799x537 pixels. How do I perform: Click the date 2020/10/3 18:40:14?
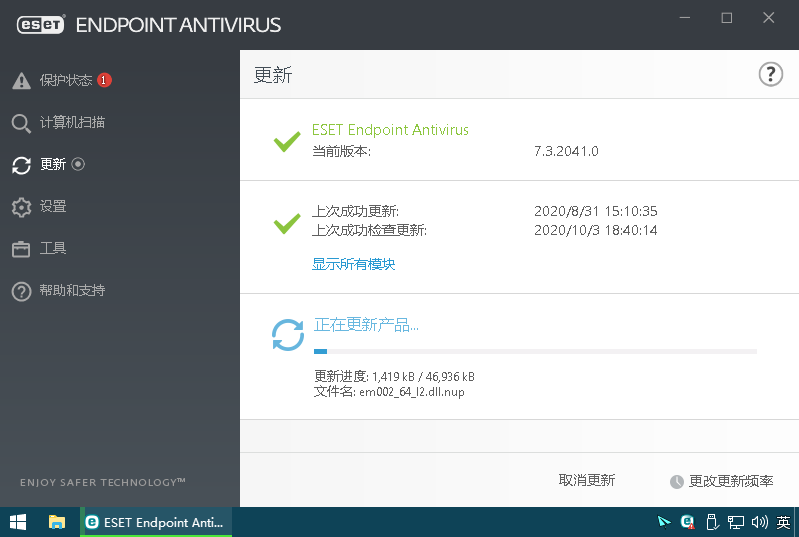point(596,230)
